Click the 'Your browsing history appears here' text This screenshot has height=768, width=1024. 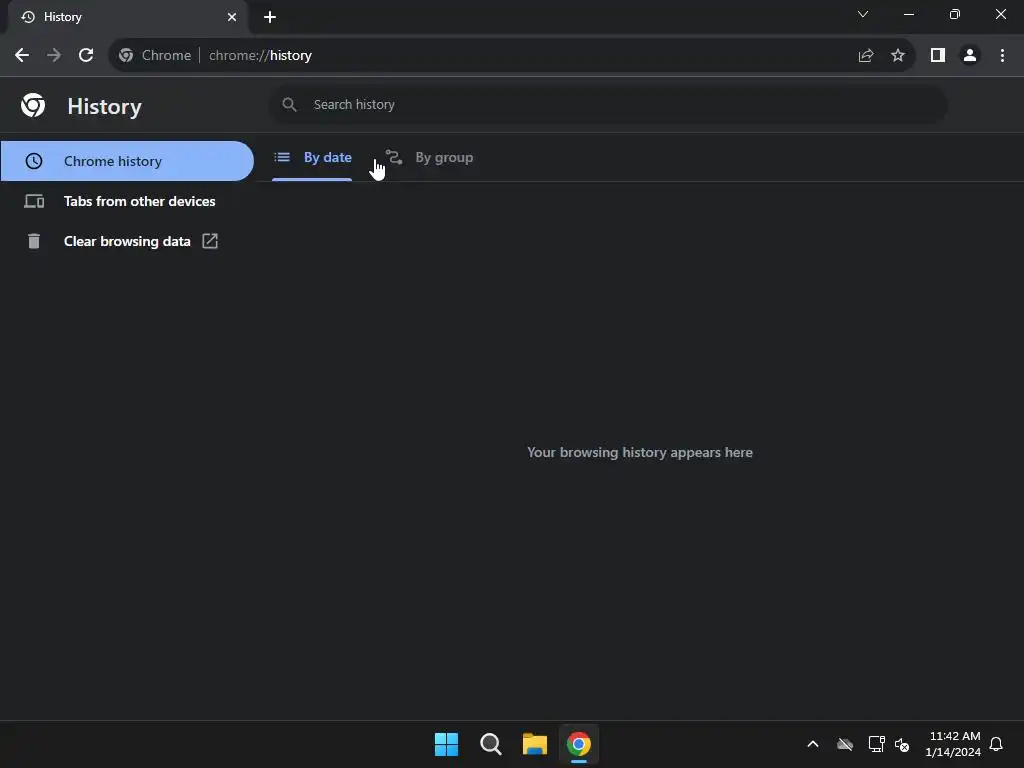click(x=640, y=453)
